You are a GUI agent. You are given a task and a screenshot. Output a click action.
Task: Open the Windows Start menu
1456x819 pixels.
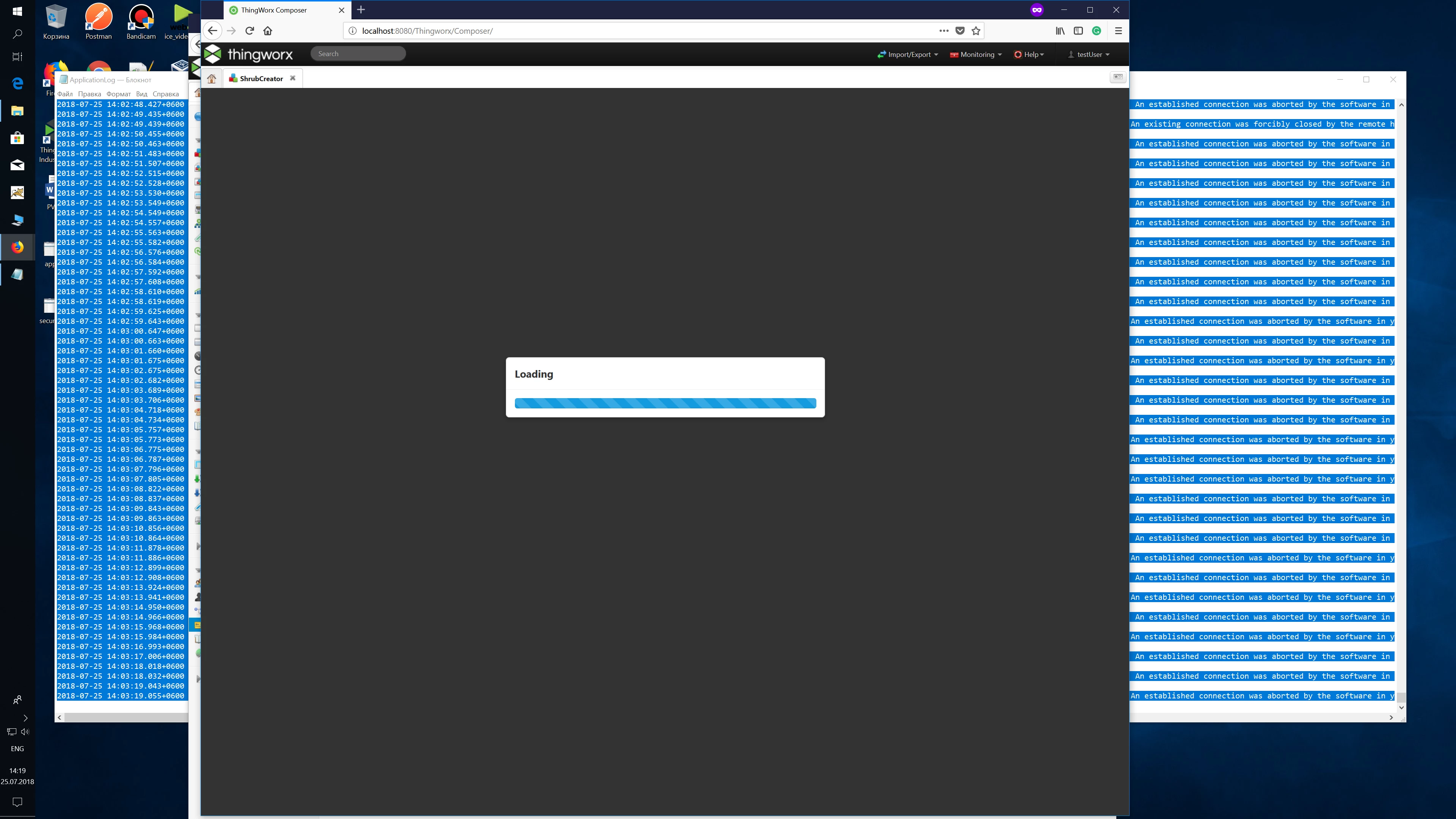(x=17, y=11)
